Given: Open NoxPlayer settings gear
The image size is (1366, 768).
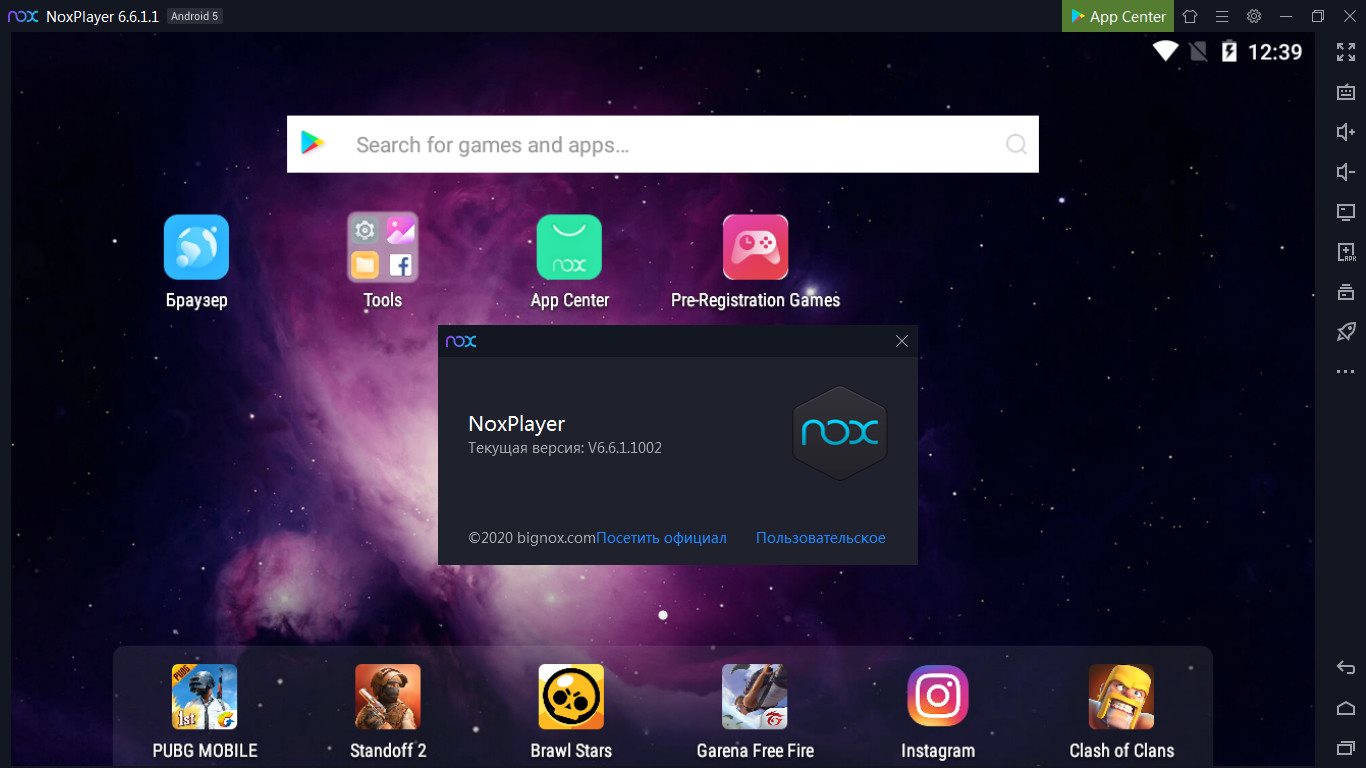Looking at the screenshot, I should coord(1254,16).
